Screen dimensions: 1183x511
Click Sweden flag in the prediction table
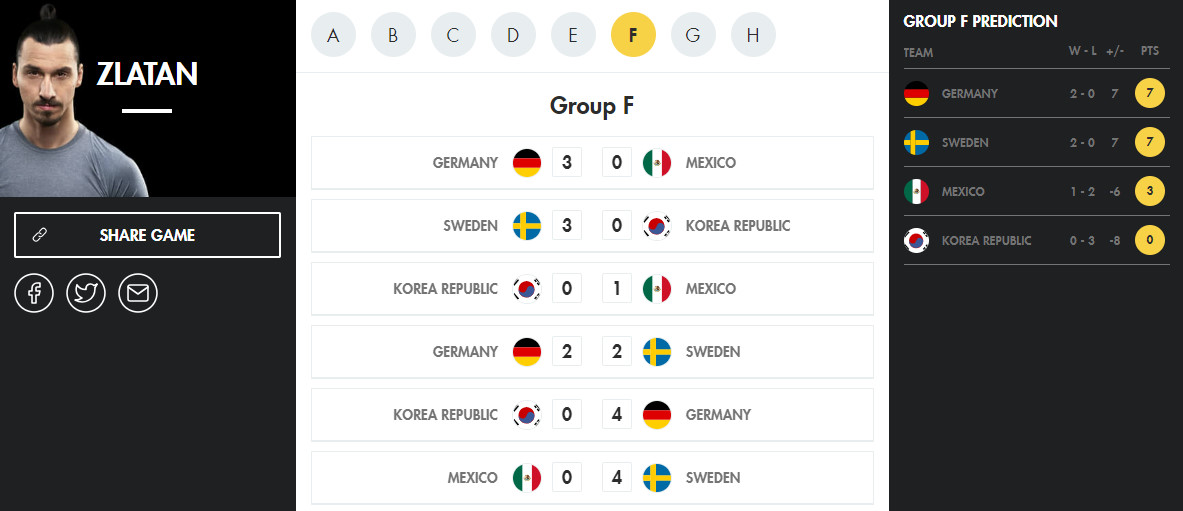[916, 143]
